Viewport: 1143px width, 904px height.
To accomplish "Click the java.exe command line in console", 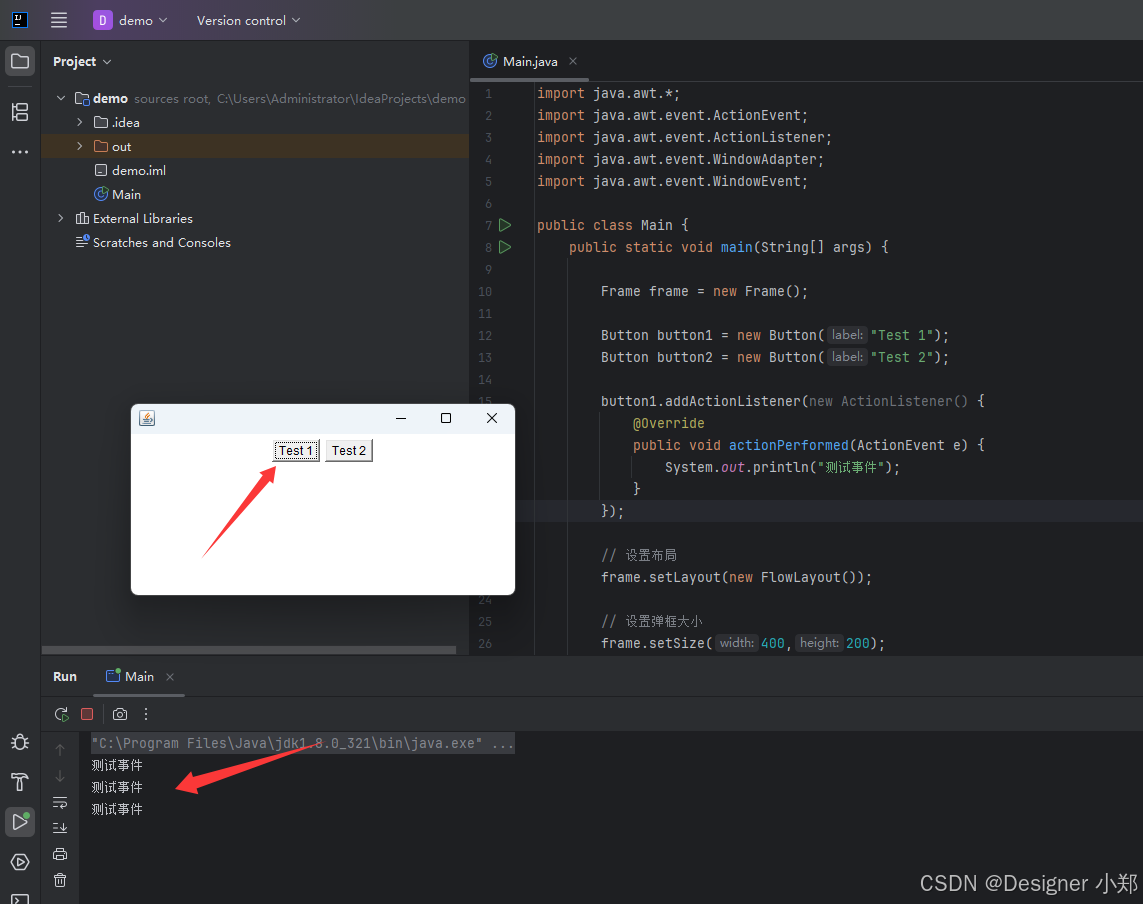I will [x=303, y=743].
